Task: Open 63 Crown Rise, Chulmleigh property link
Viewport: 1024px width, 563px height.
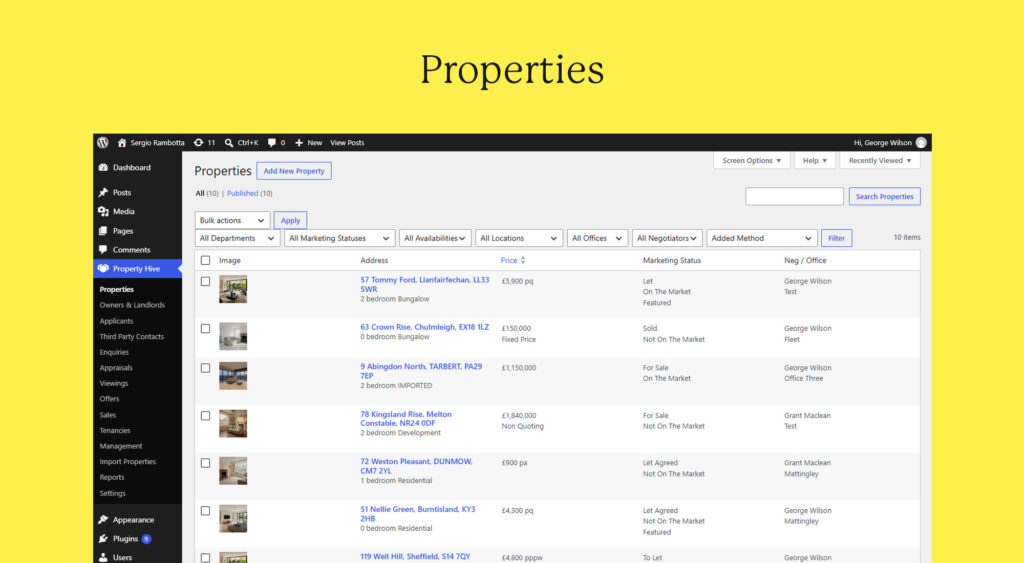Action: click(x=424, y=327)
